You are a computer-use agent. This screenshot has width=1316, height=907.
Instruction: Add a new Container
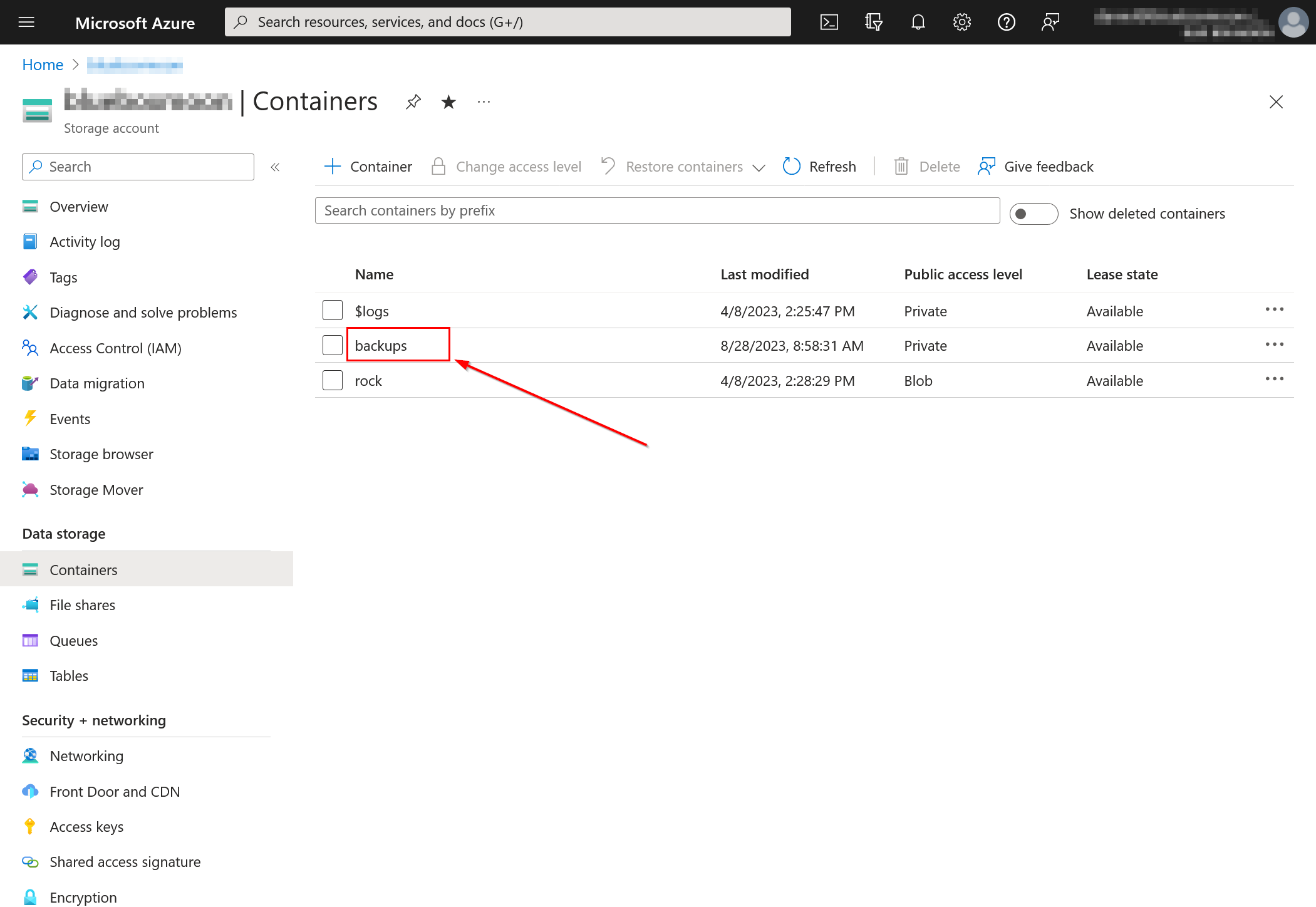pyautogui.click(x=368, y=167)
